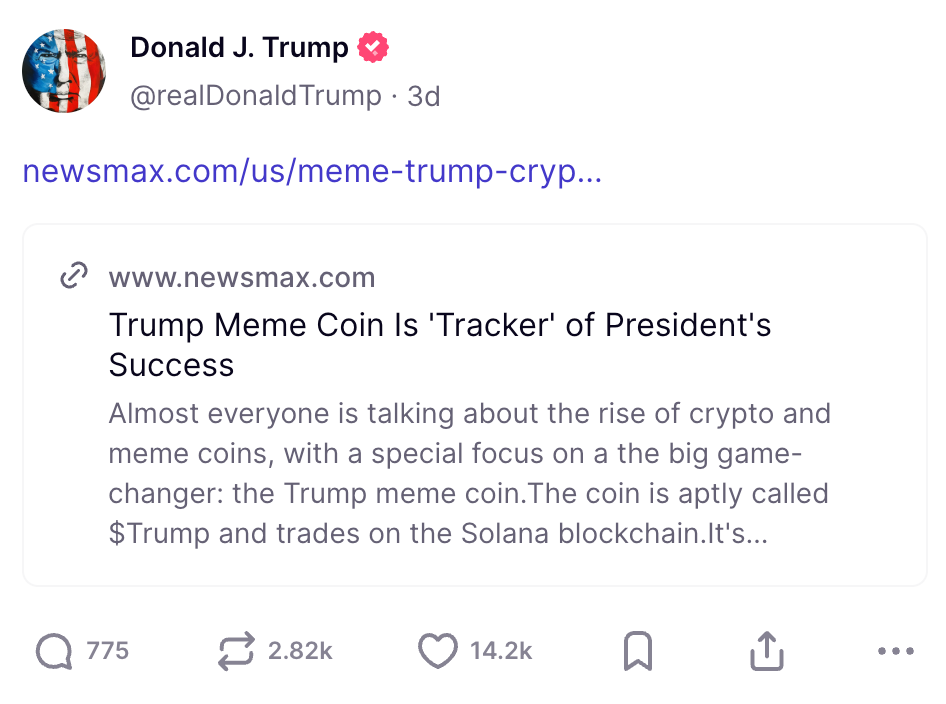The image size is (946, 704).
Task: Click the reply speech bubble icon
Action: coord(54,652)
